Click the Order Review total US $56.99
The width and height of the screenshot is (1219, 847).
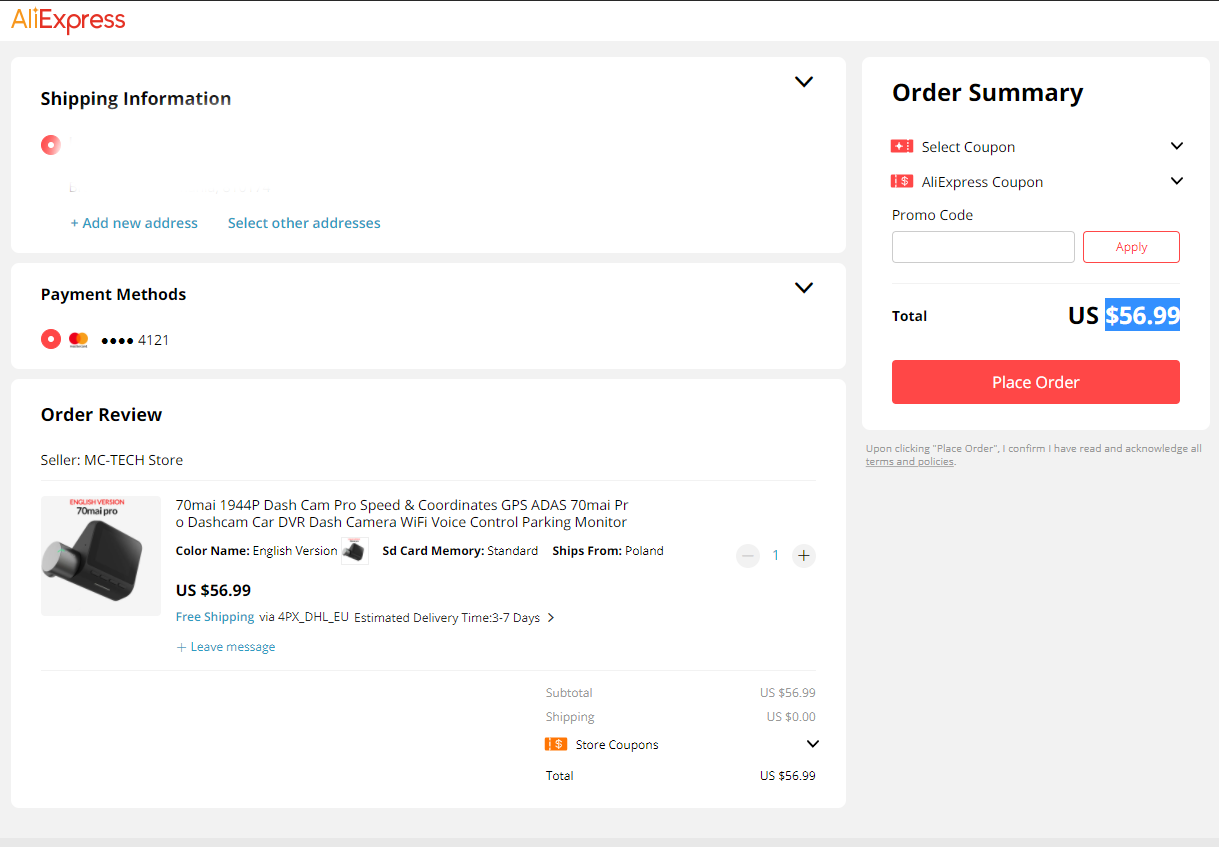(x=788, y=776)
